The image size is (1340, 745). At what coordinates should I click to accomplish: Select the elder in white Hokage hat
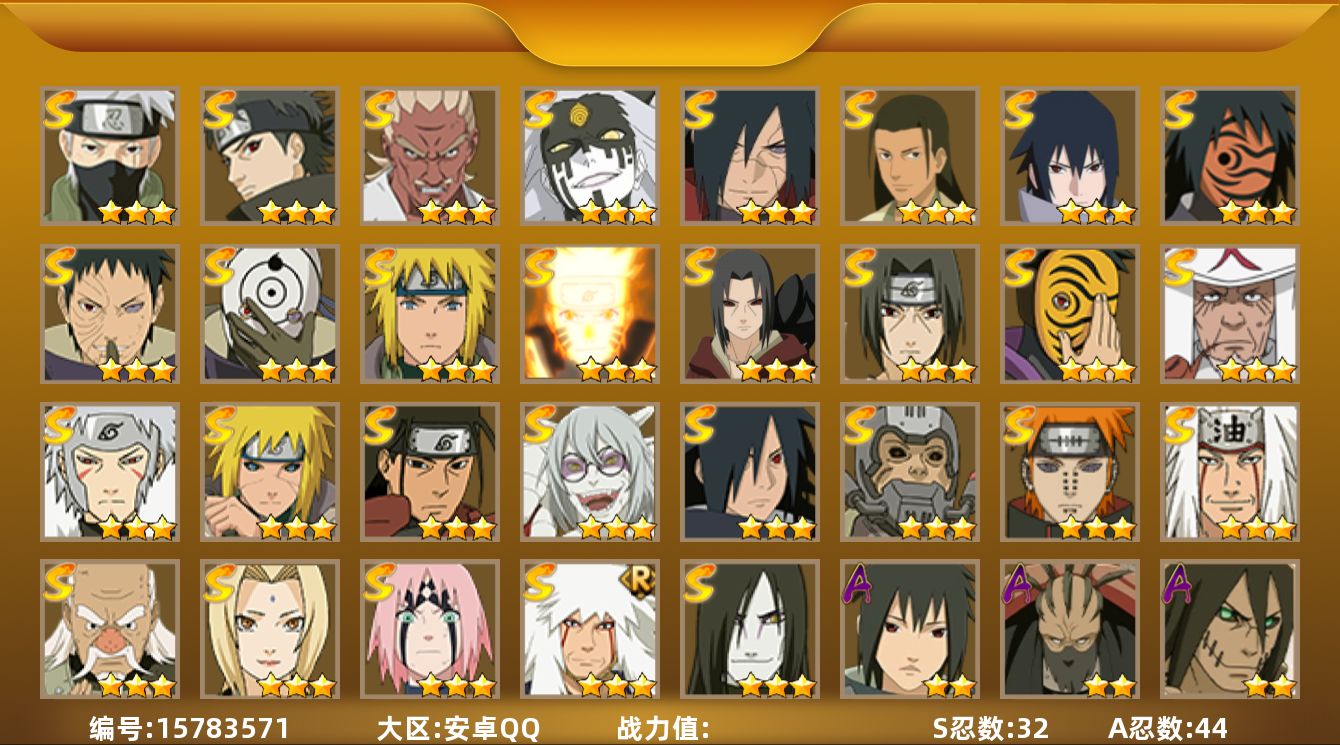click(1229, 314)
